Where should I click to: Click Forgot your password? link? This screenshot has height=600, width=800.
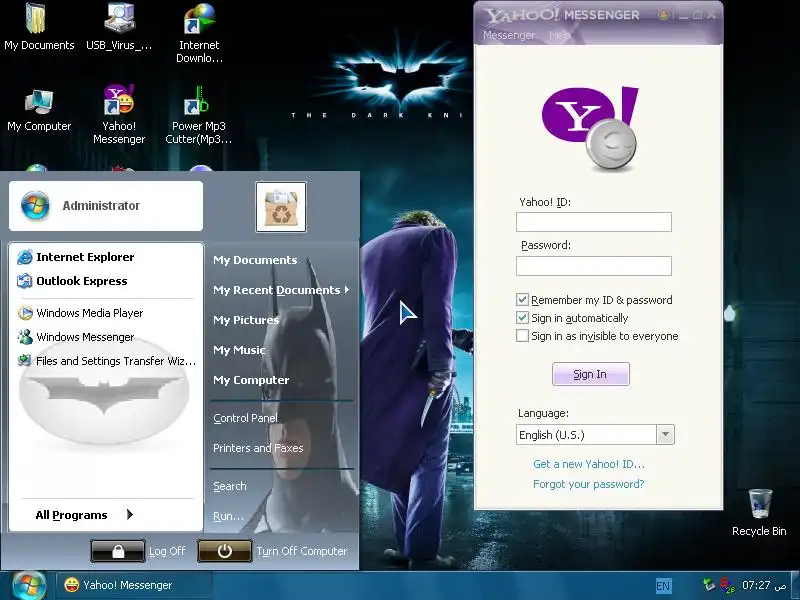588,484
